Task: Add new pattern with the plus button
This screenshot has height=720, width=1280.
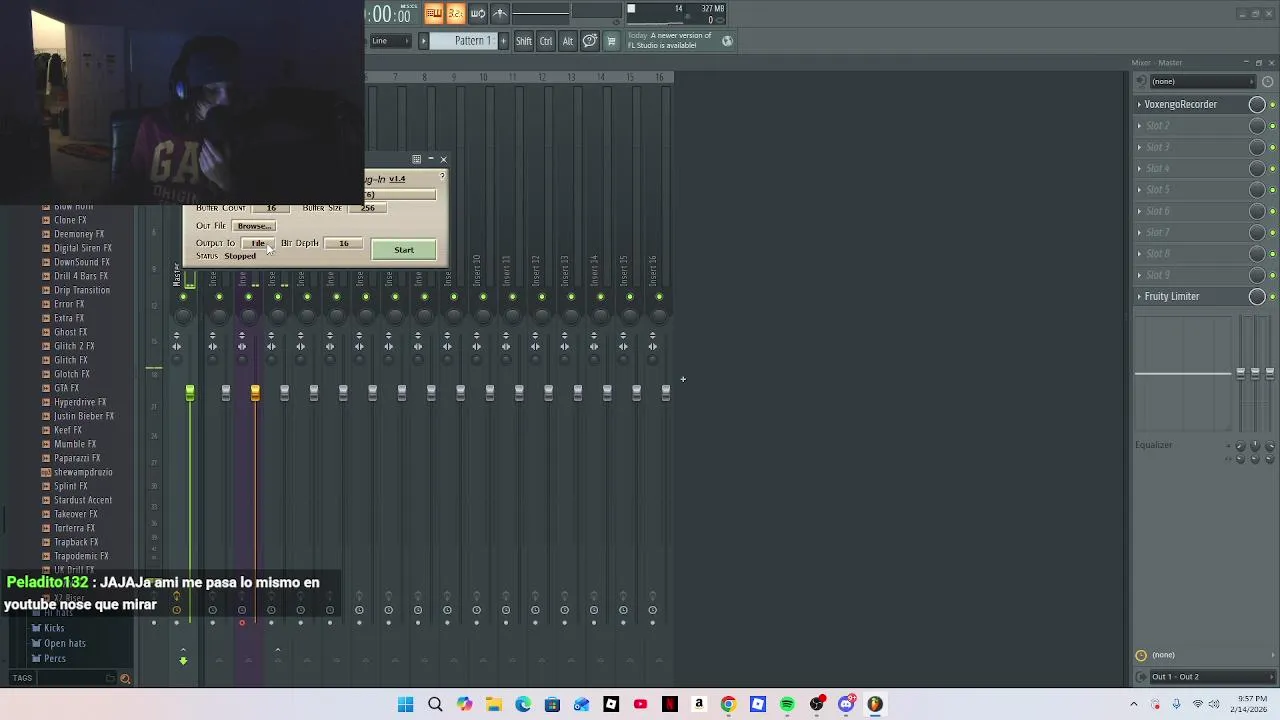Action: coord(503,41)
